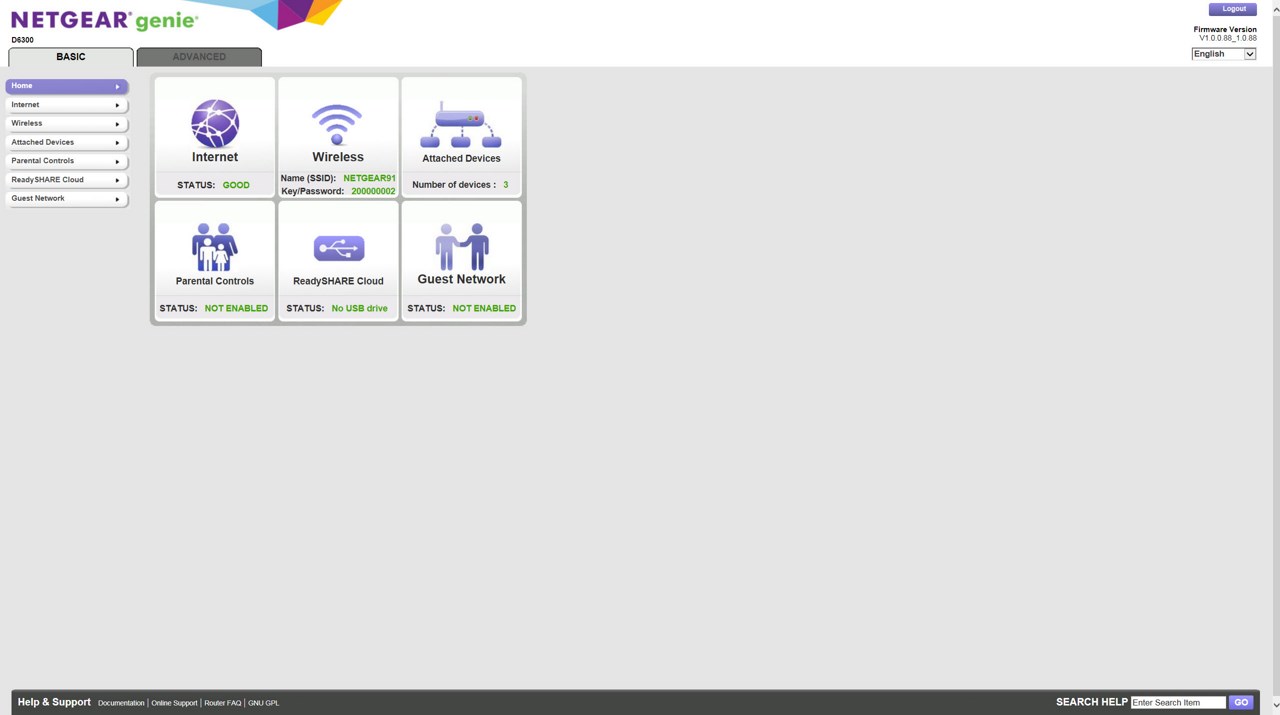Open the Guest Network people icon
This screenshot has width=1280, height=715.
tap(462, 246)
